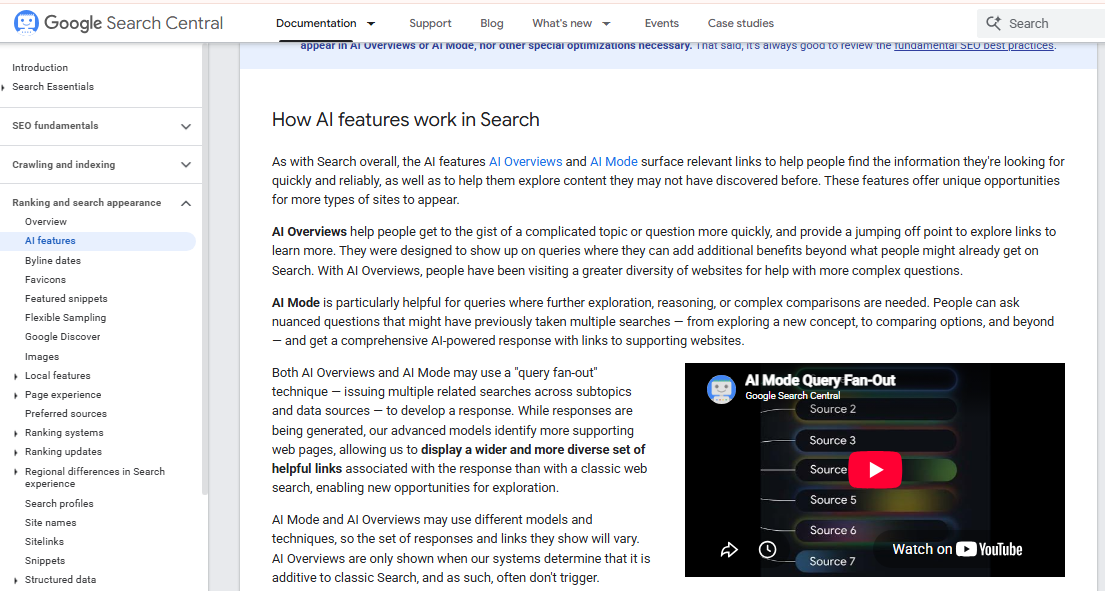The image size is (1105, 591).
Task: Open Site names in the sidebar
Action: click(51, 523)
